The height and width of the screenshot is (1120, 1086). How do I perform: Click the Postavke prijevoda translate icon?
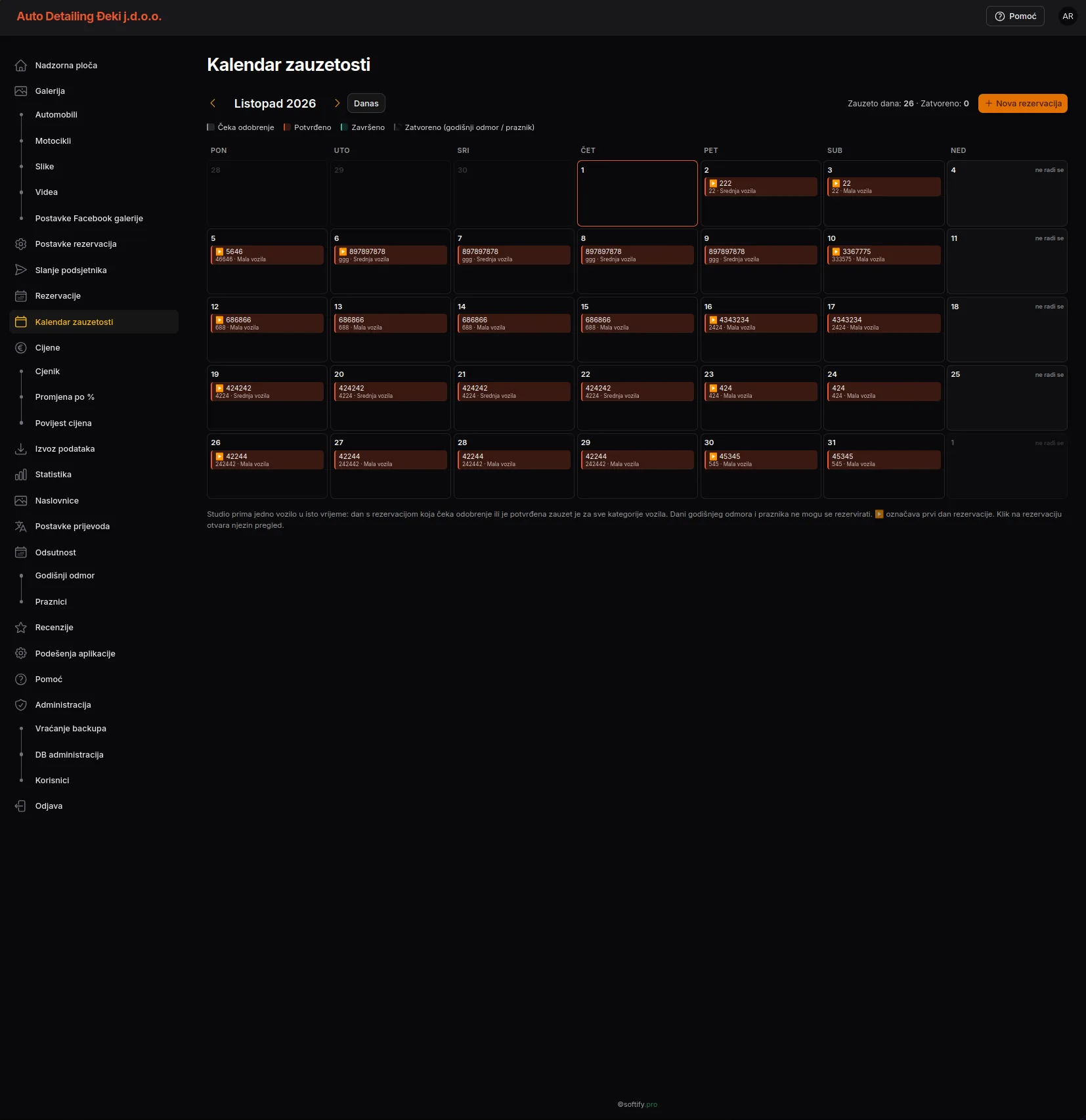[21, 527]
